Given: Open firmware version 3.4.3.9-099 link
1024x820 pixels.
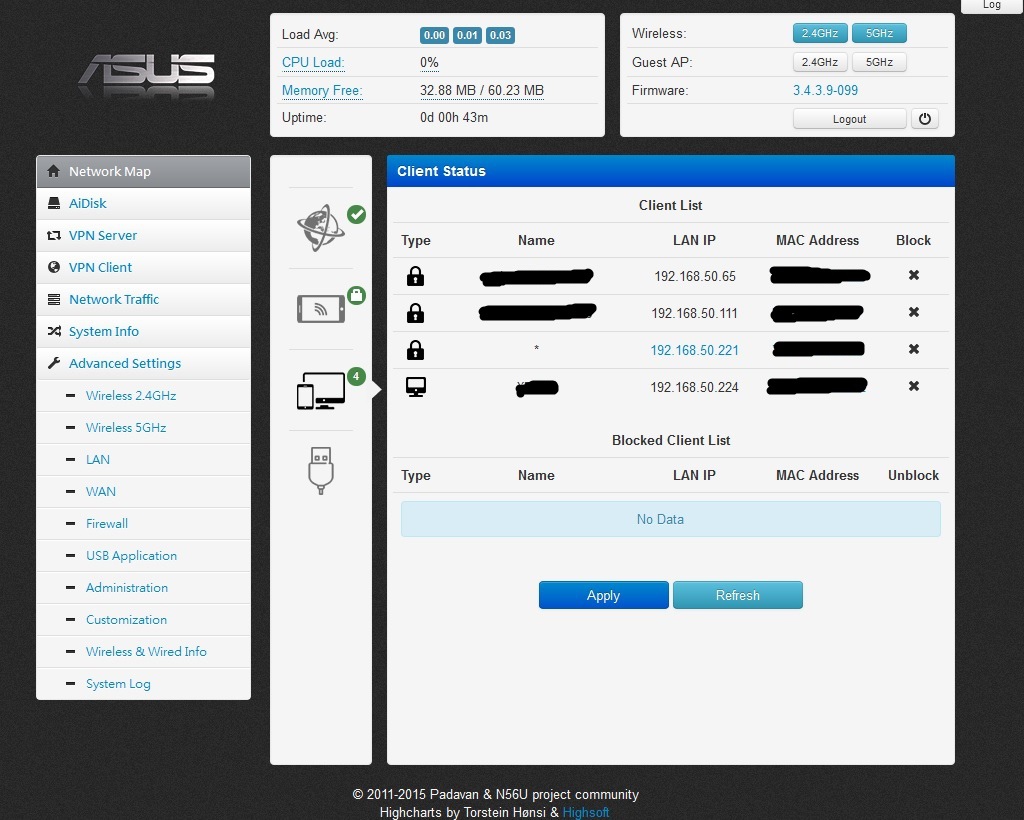Looking at the screenshot, I should (x=825, y=90).
